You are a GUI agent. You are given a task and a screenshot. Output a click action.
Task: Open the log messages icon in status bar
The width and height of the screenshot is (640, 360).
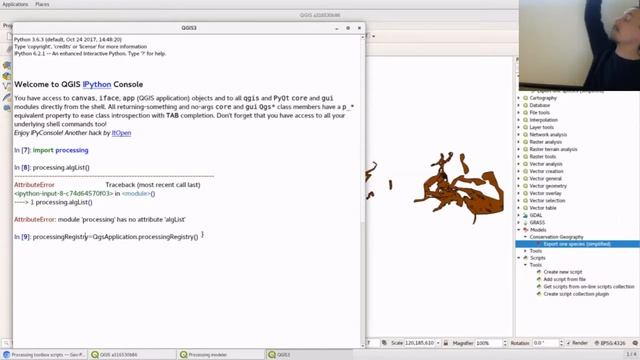click(635, 343)
